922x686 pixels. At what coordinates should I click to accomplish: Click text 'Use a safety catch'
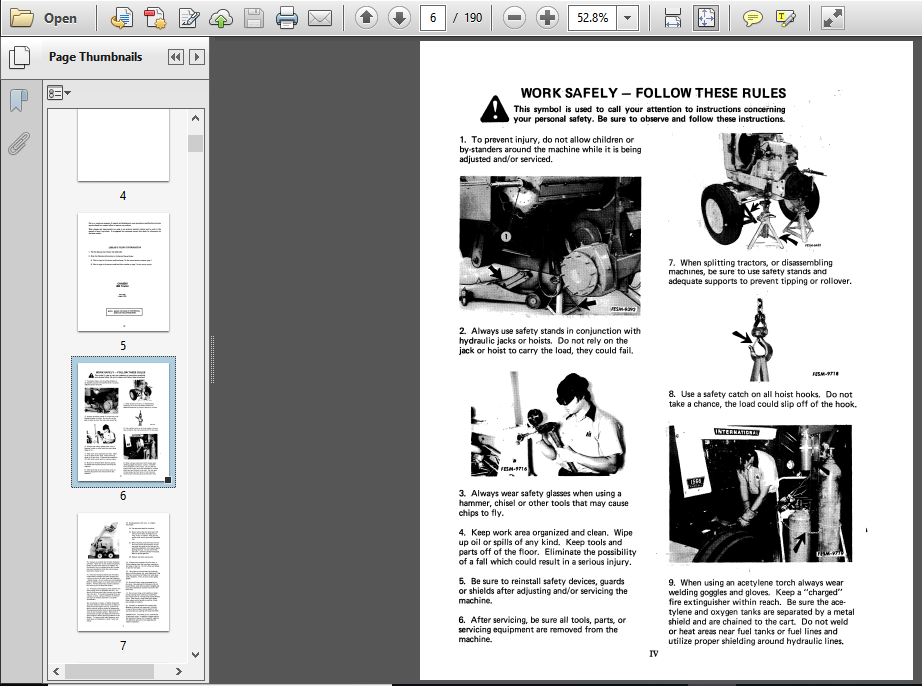coord(715,394)
